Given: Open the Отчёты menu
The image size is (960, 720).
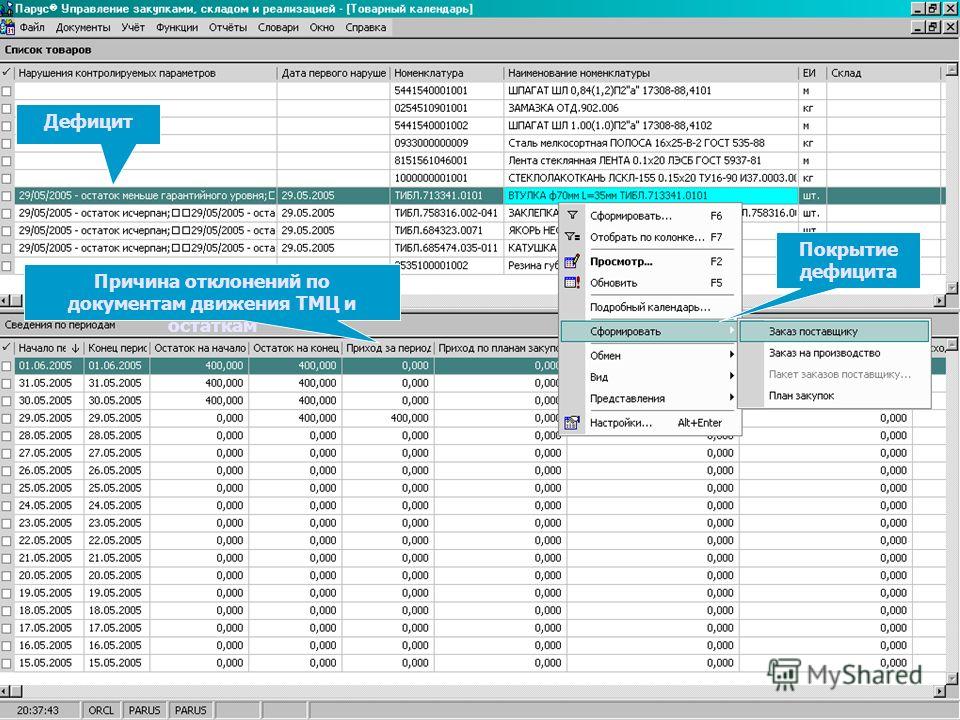Looking at the screenshot, I should (x=228, y=28).
